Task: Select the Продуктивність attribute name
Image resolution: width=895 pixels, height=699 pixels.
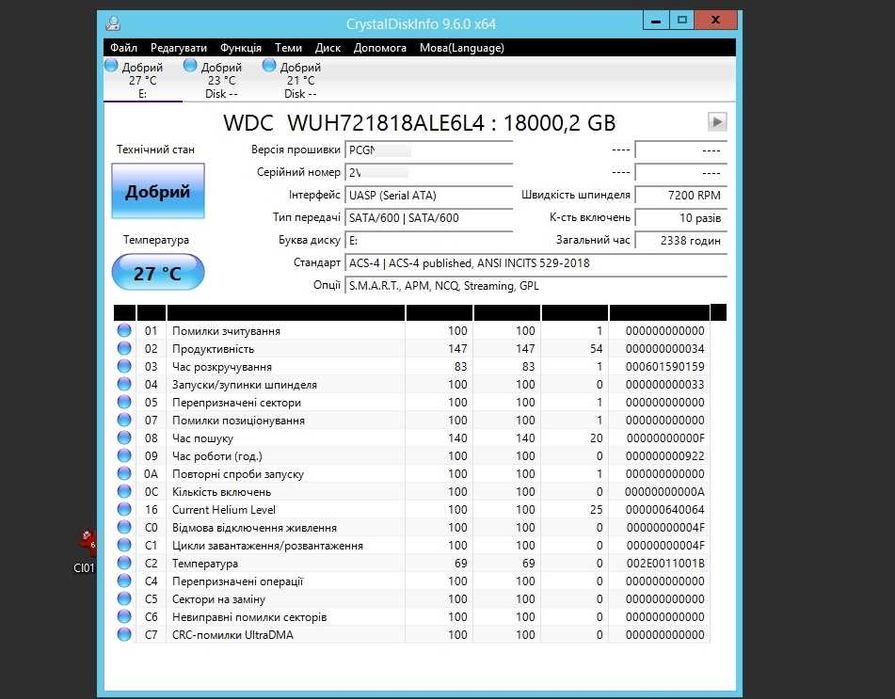Action: point(213,349)
